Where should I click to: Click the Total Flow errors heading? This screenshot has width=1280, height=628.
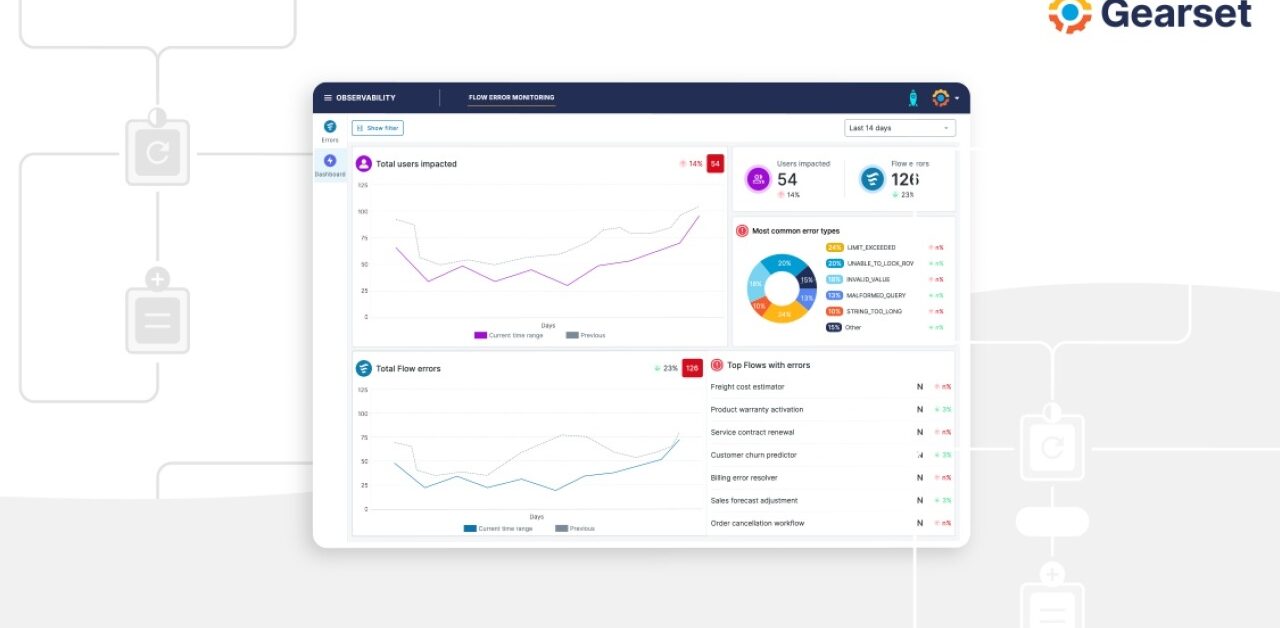point(408,368)
